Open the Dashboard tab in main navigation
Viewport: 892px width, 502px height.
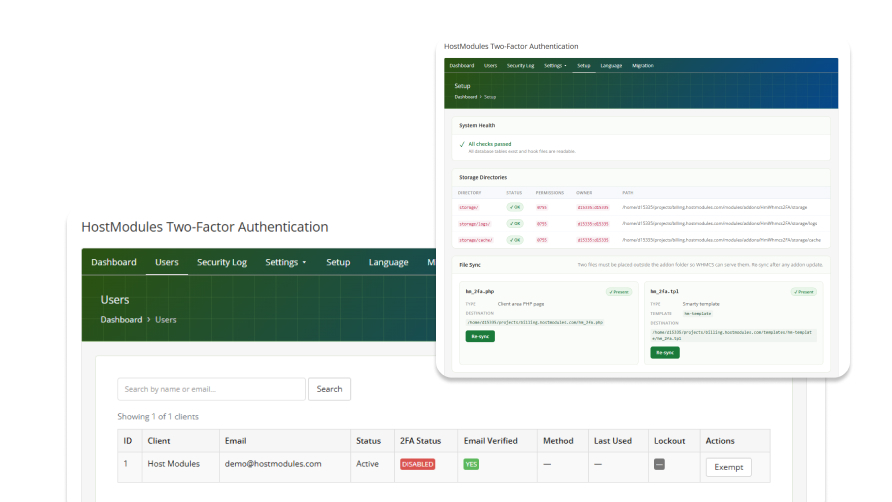click(114, 262)
